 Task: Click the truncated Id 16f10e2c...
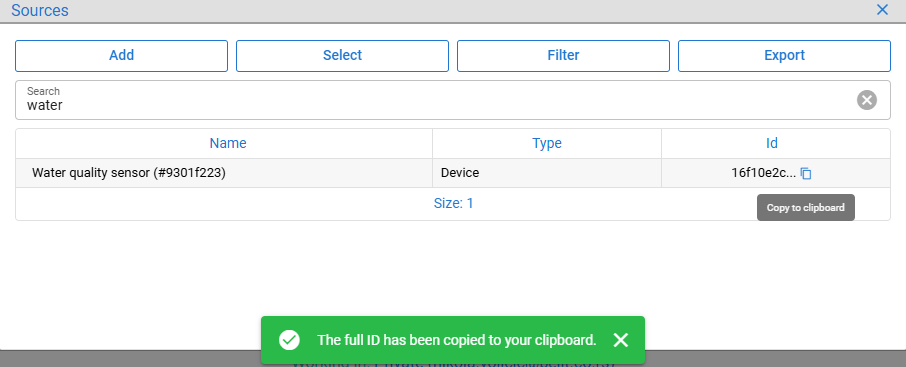pos(764,173)
